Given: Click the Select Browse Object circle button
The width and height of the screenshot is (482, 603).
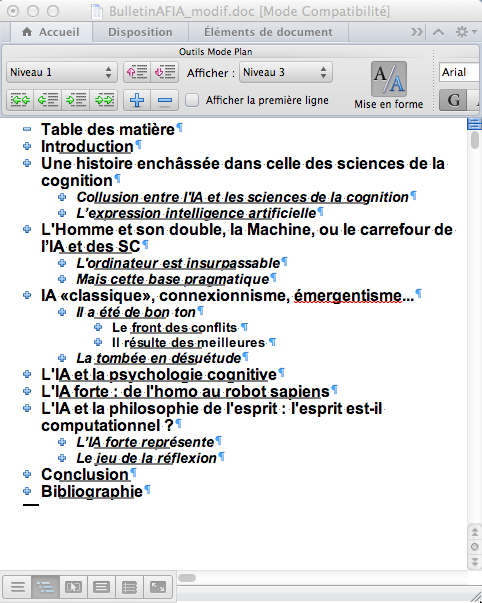Looking at the screenshot, I should (475, 546).
